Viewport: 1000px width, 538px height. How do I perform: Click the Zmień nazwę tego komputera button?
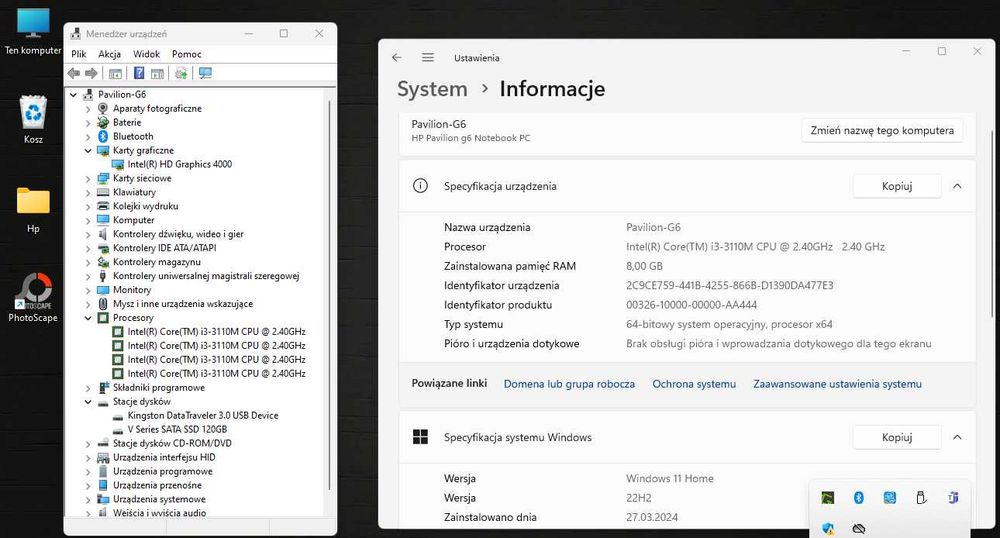(x=882, y=130)
